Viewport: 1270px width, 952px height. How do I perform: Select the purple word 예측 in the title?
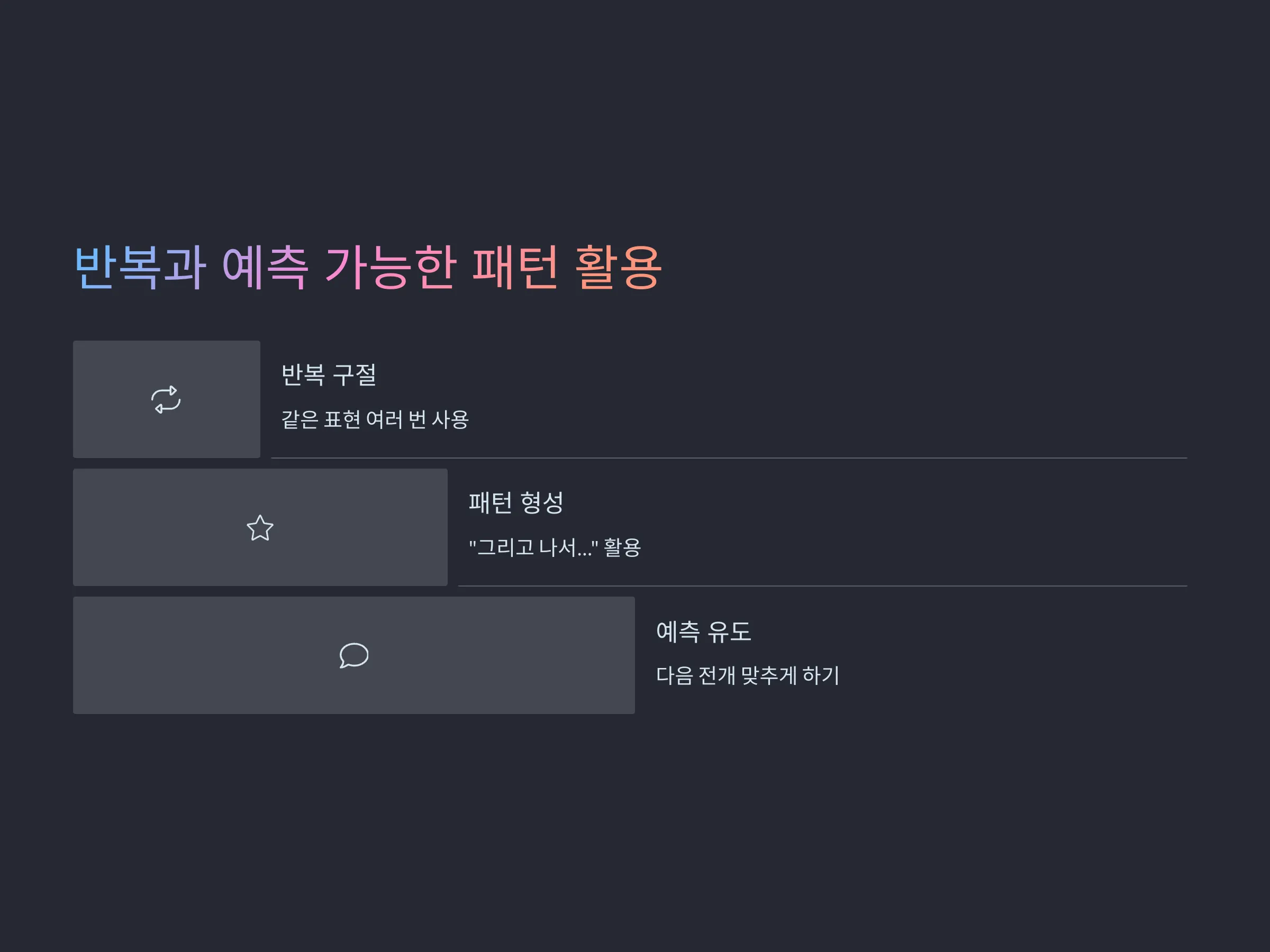[x=265, y=267]
